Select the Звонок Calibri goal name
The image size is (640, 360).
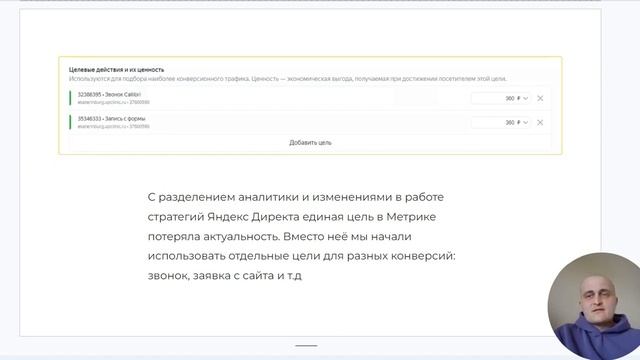(x=109, y=95)
